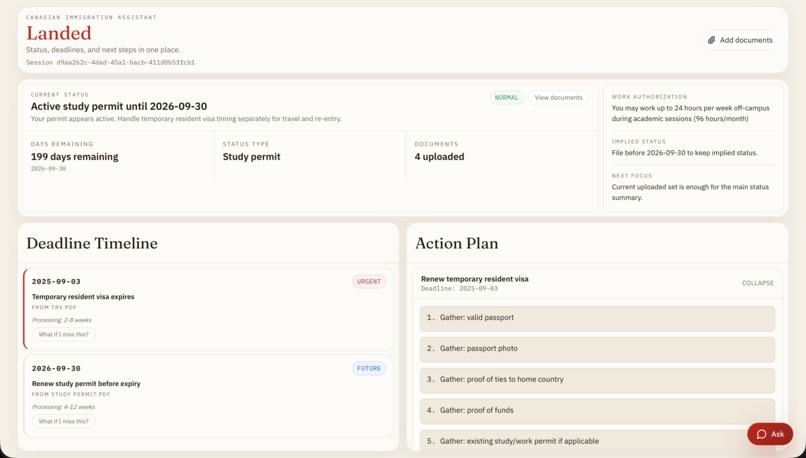
Task: Click the Action Plan heading
Action: pyautogui.click(x=456, y=243)
